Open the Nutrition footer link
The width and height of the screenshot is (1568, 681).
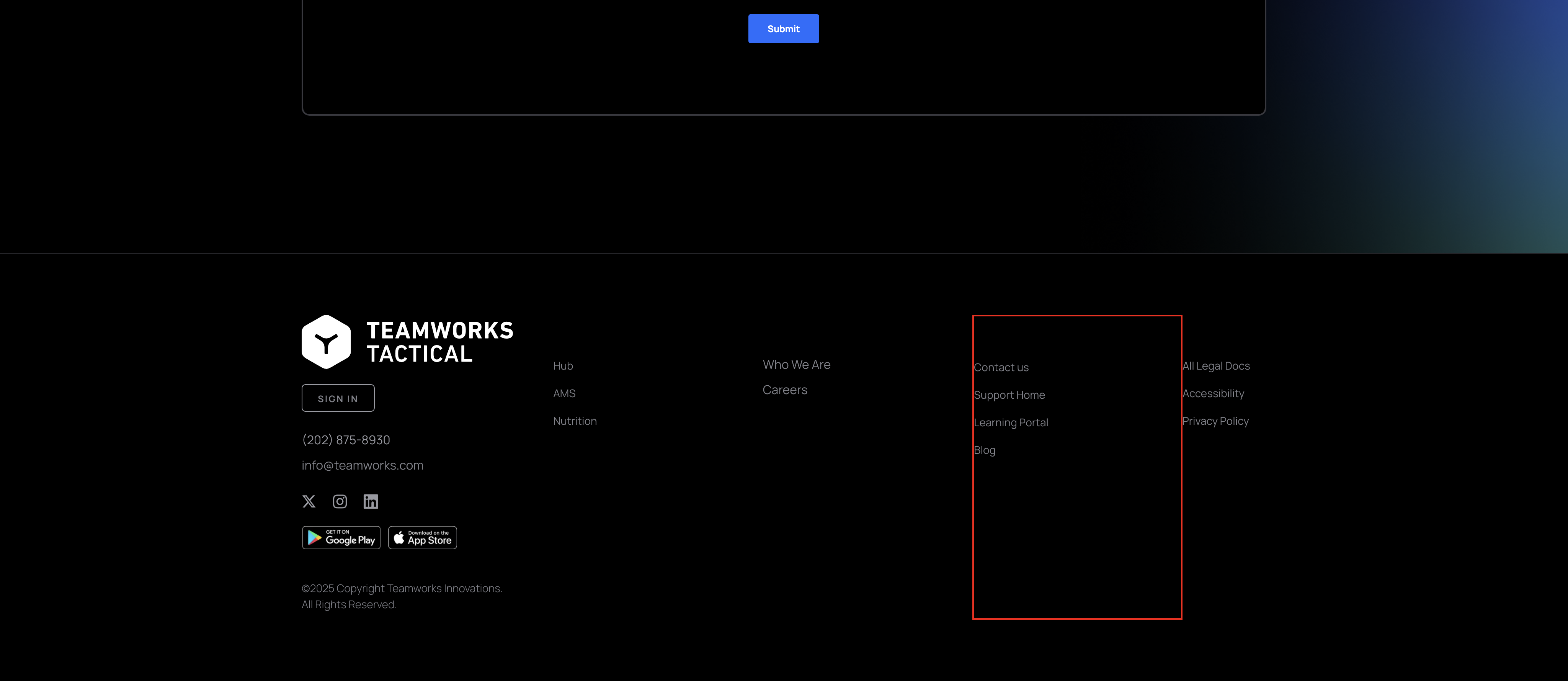point(575,421)
